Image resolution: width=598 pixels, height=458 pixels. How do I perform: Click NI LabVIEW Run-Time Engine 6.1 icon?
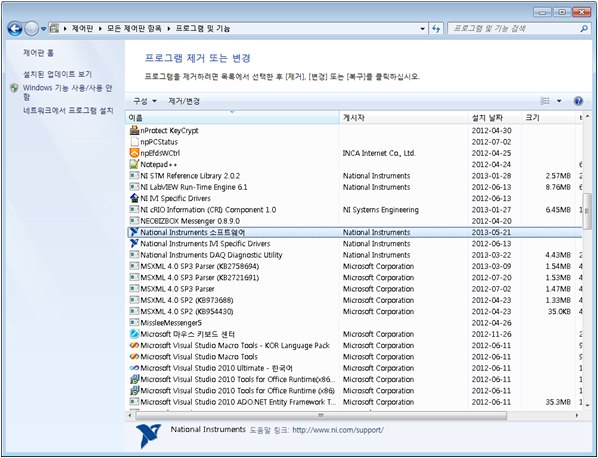[134, 187]
